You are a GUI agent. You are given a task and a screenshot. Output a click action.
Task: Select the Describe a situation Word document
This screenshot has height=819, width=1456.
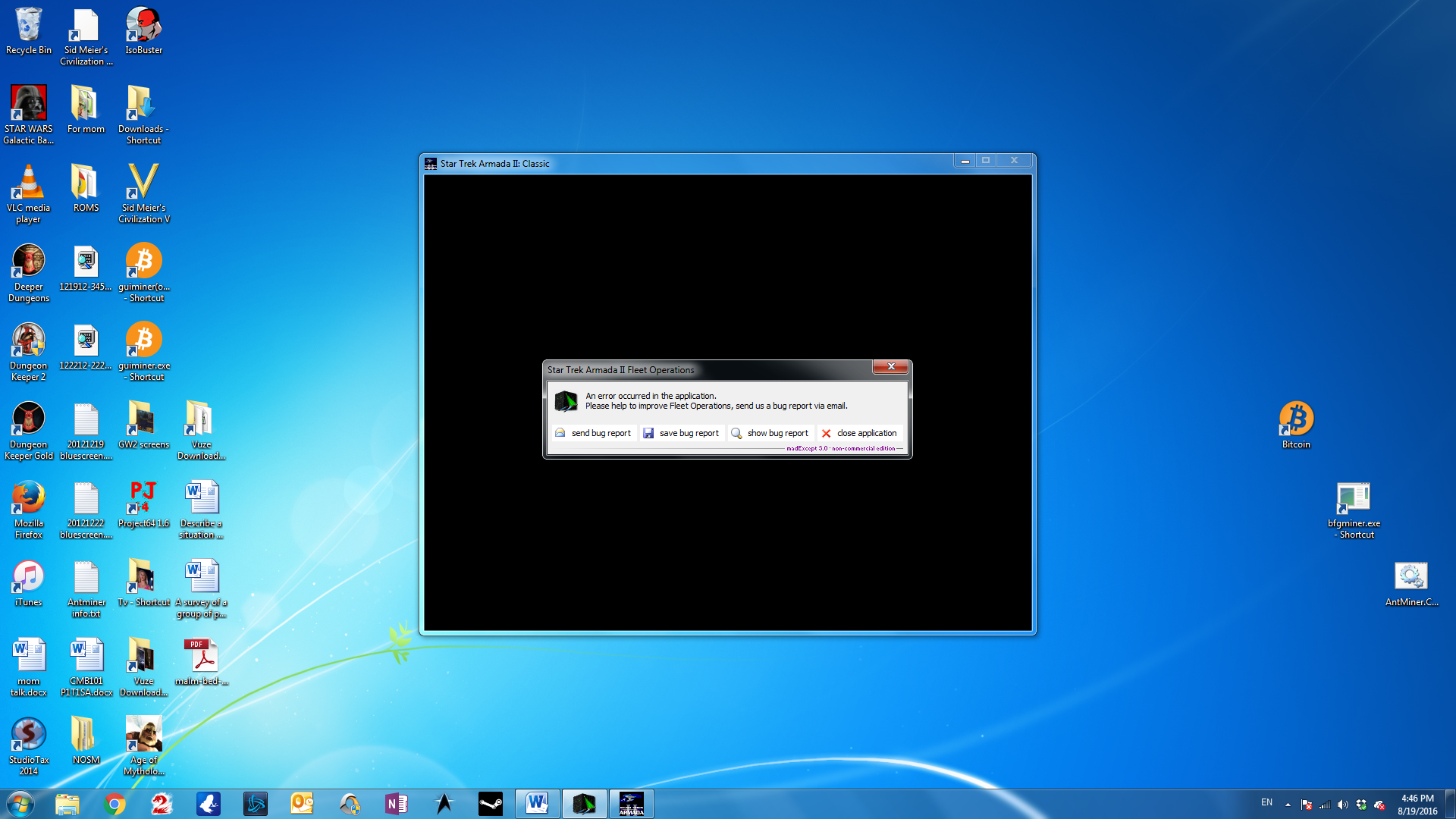[x=202, y=509]
